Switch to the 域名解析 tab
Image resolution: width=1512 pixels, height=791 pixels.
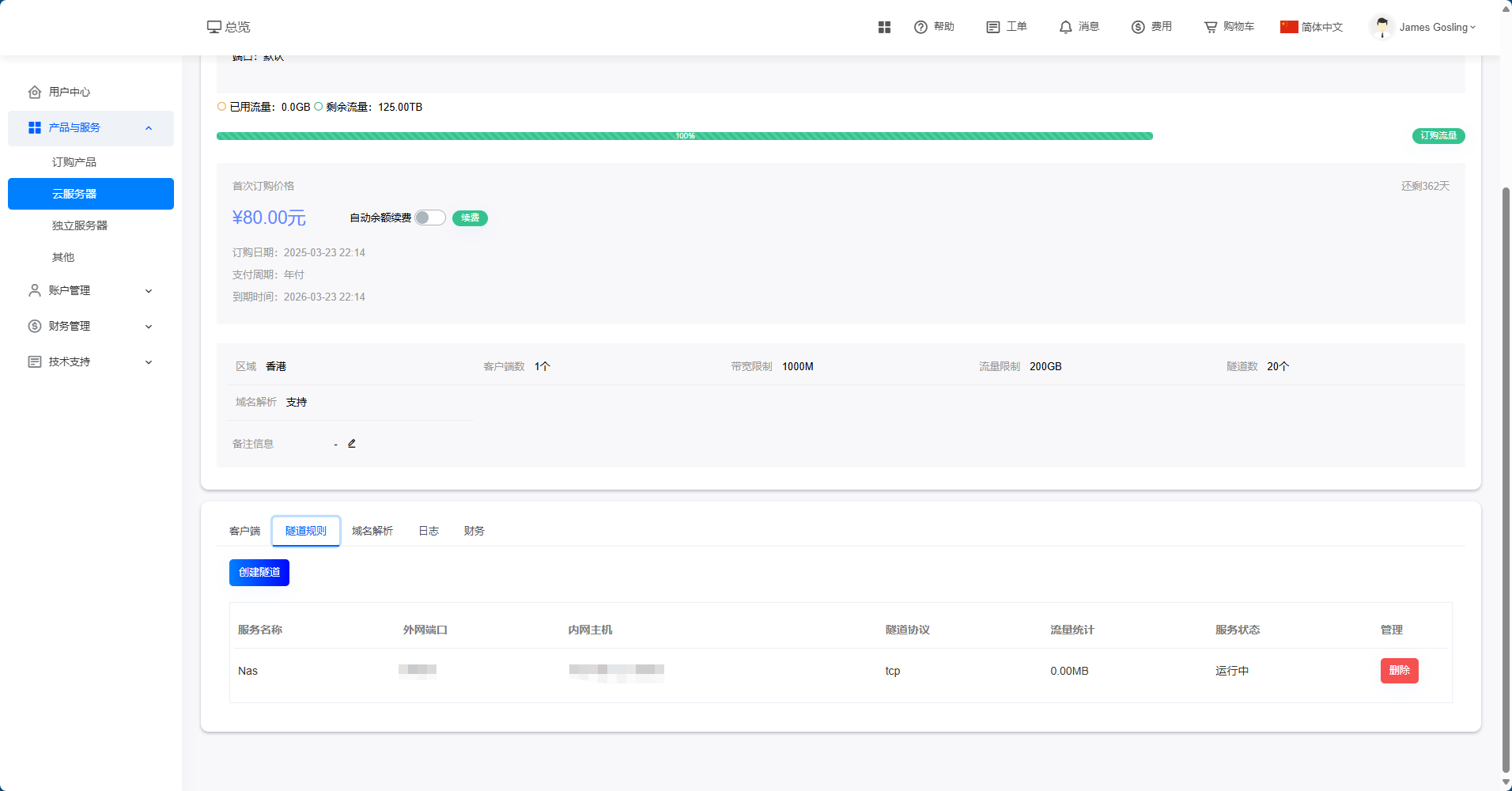point(372,531)
